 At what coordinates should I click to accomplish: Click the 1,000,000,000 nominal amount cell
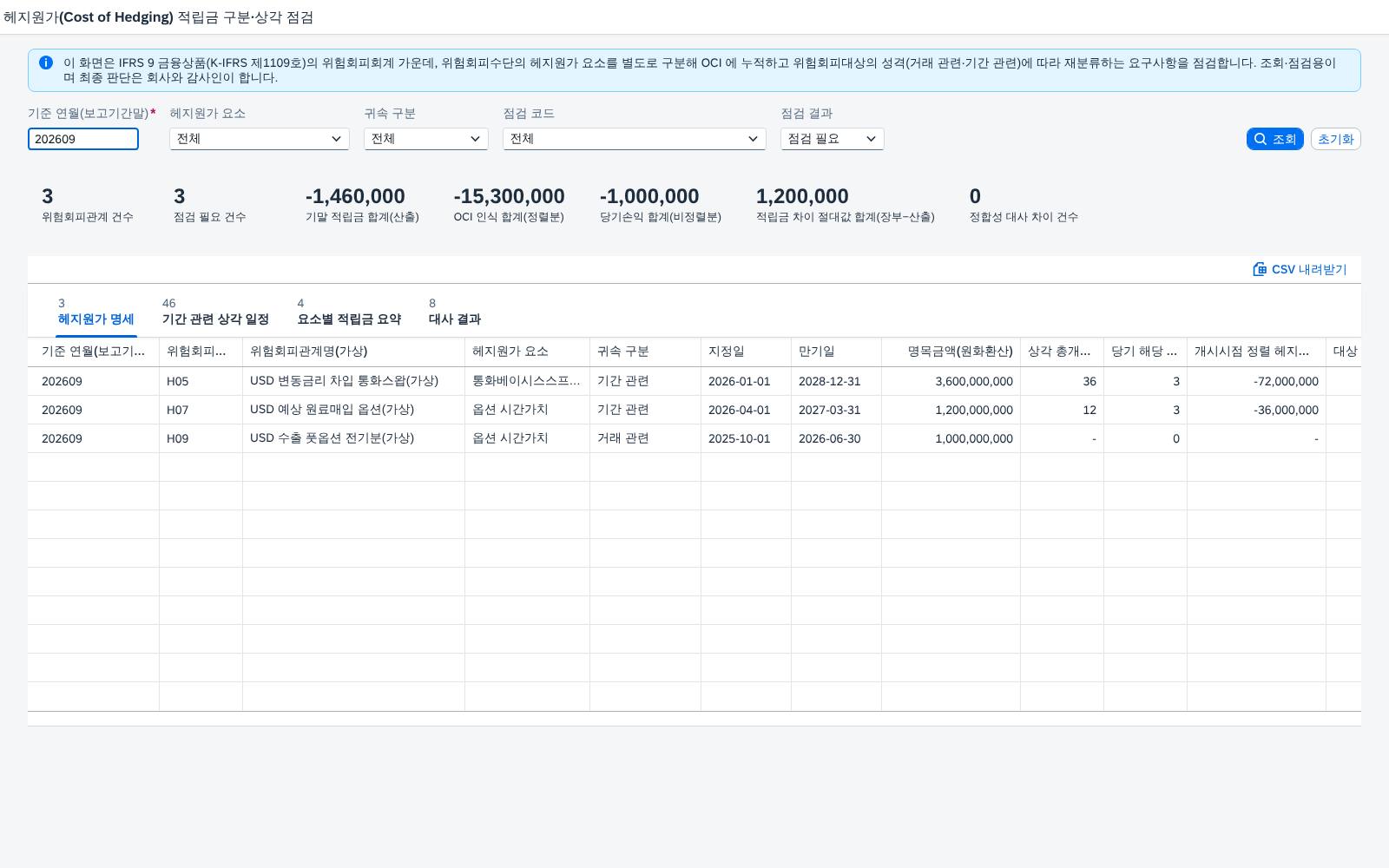tap(951, 438)
